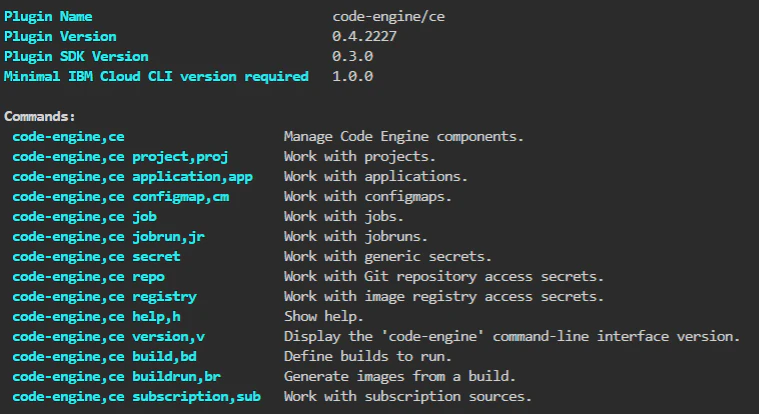Click 'Manage Code Engine components.' description

pyautogui.click(x=404, y=137)
